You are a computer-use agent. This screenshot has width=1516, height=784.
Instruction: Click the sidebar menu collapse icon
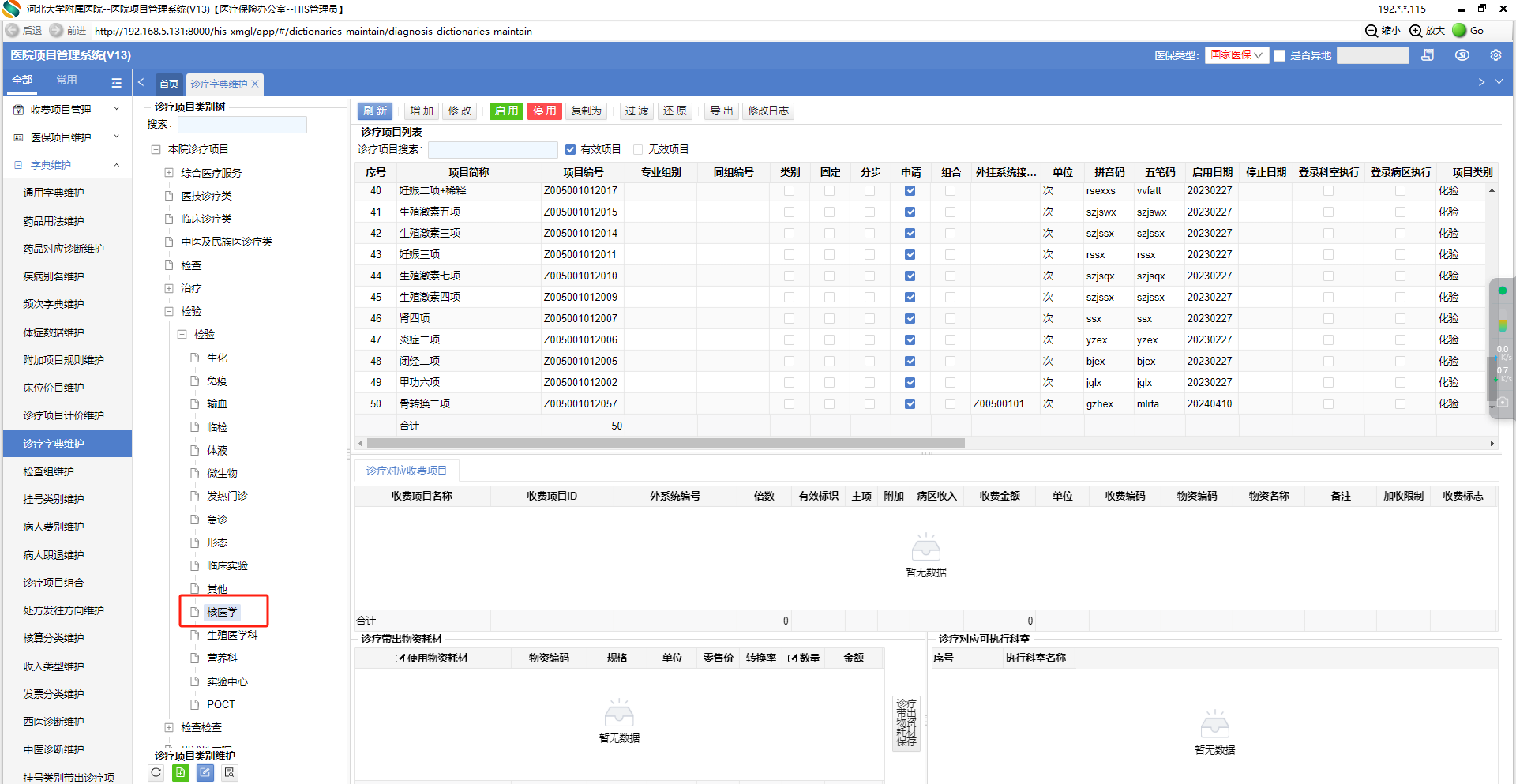(116, 82)
